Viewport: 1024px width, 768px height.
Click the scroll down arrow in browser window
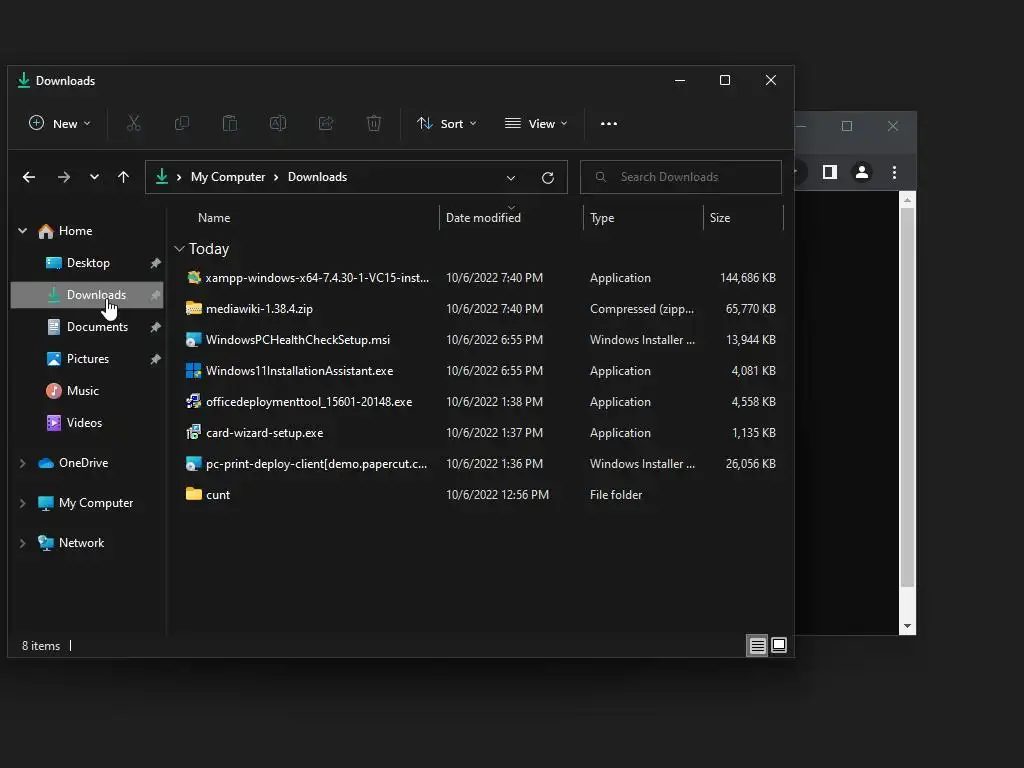[907, 626]
